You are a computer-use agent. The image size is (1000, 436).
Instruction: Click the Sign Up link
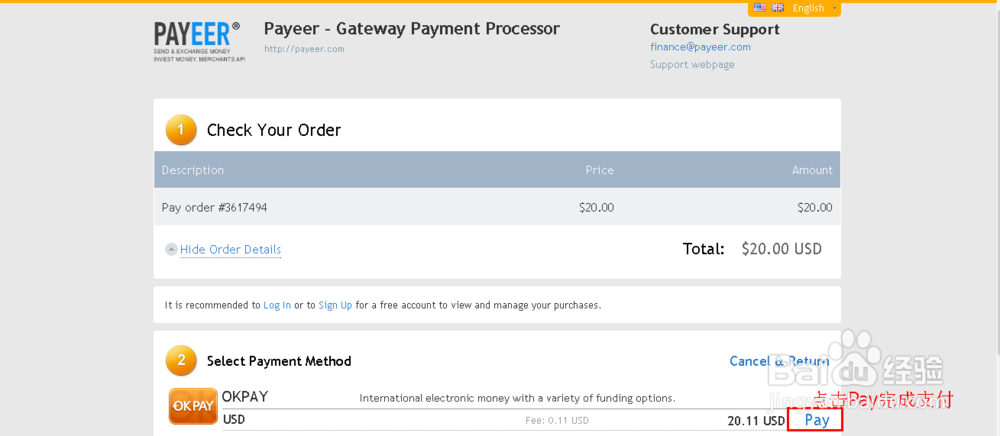335,305
